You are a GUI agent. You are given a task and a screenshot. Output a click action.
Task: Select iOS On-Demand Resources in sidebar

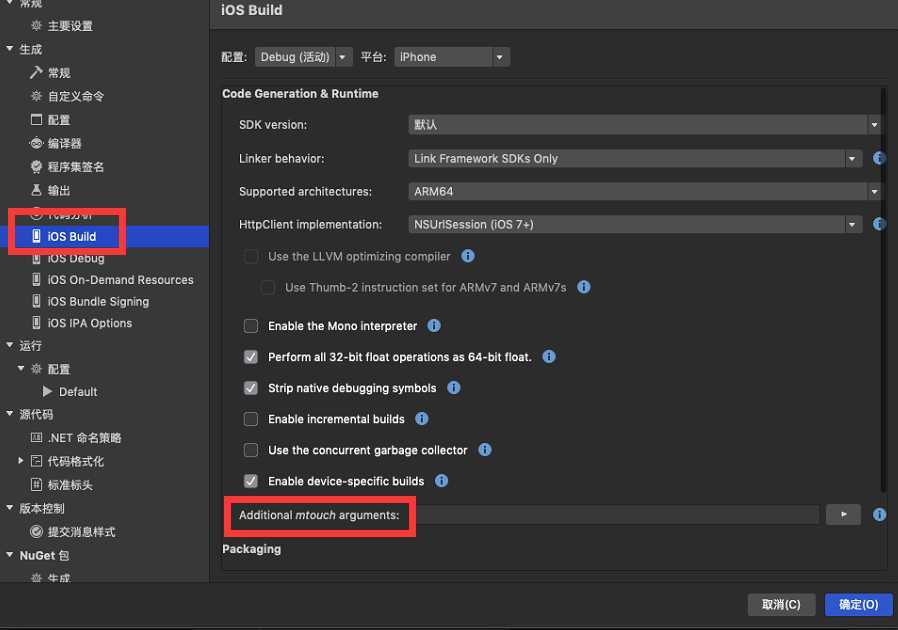[x=120, y=279]
